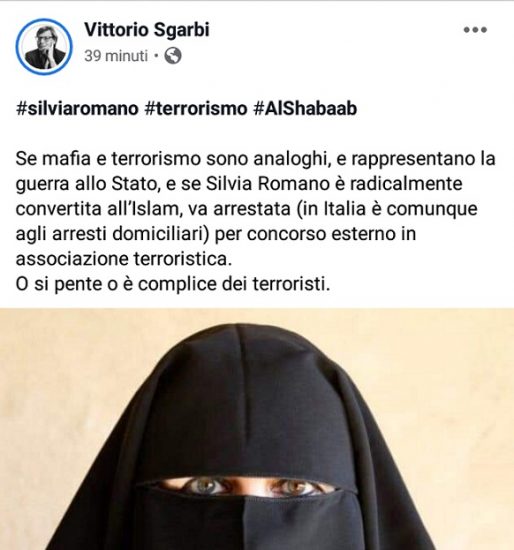The height and width of the screenshot is (550, 514).
Task: Follow the #AlShabaab hashtag
Action: point(305,108)
